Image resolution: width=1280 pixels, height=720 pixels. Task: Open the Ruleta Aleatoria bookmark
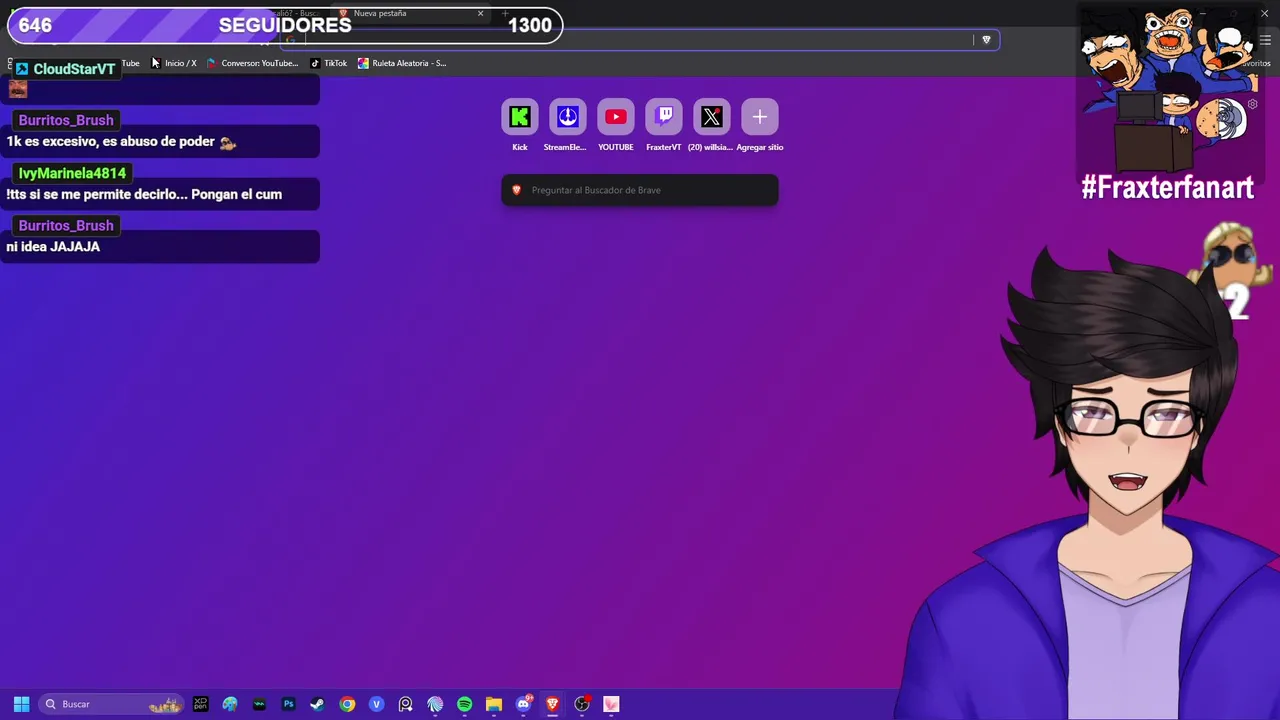point(402,63)
